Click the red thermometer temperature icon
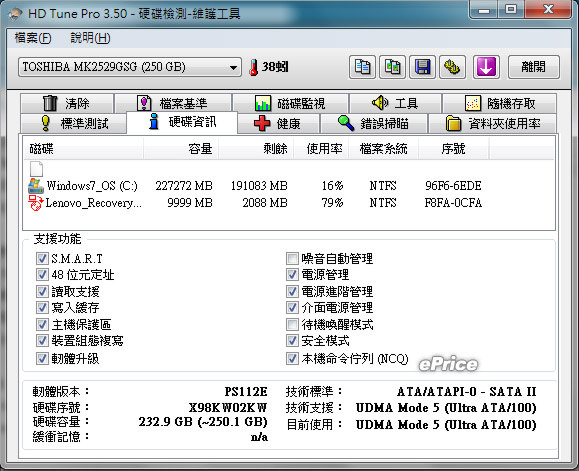The width and height of the screenshot is (579, 471). pos(254,68)
